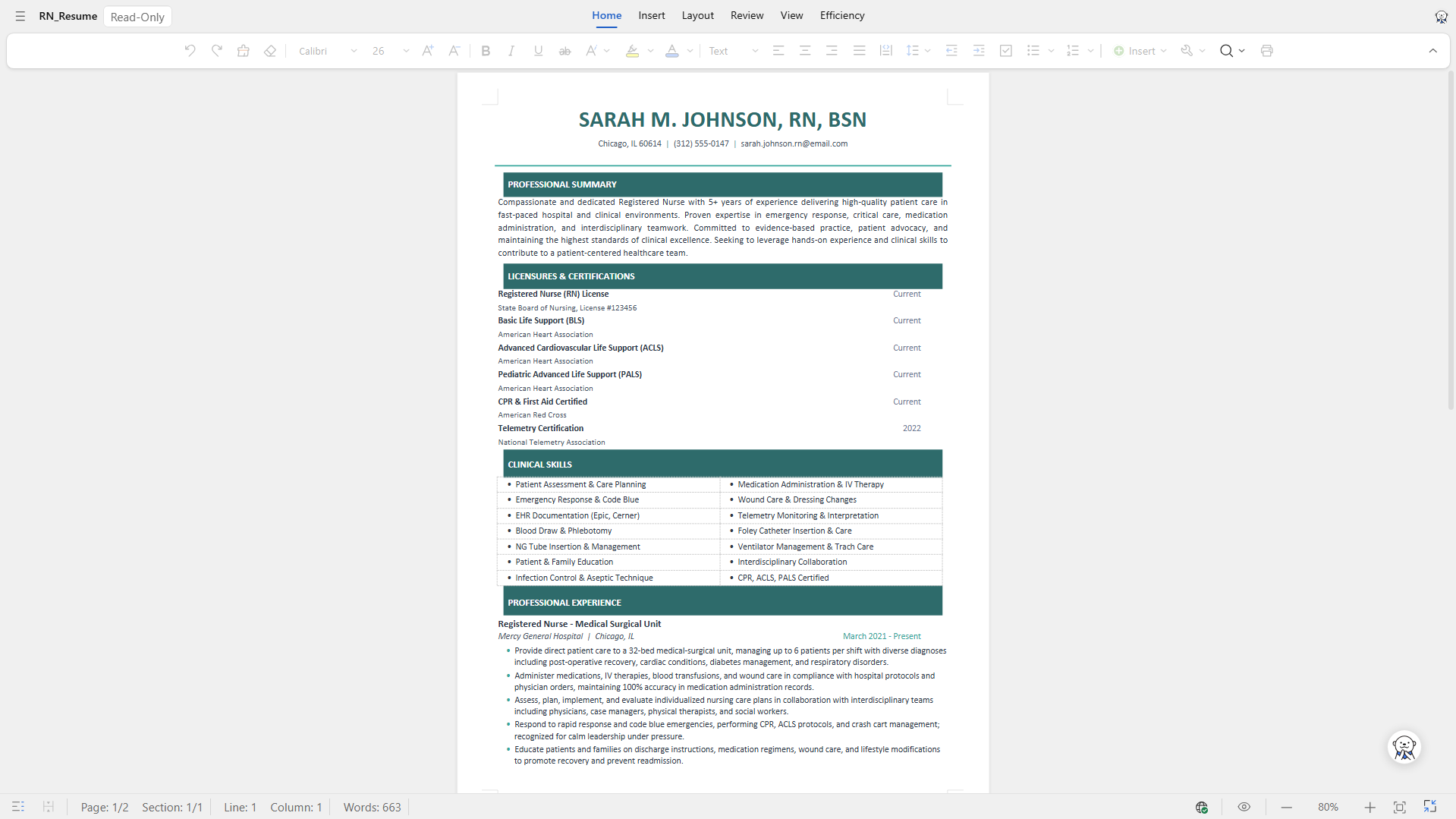This screenshot has width=1456, height=819.
Task: Collapse the toolbar with the chevron
Action: tap(1433, 51)
